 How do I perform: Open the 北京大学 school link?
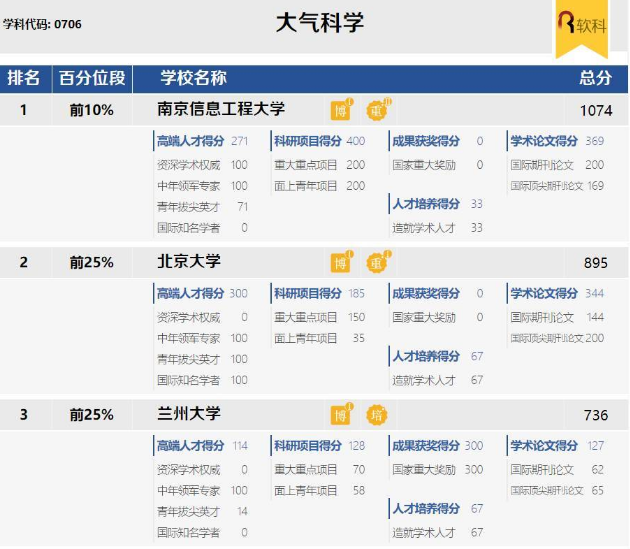[x=189, y=262]
